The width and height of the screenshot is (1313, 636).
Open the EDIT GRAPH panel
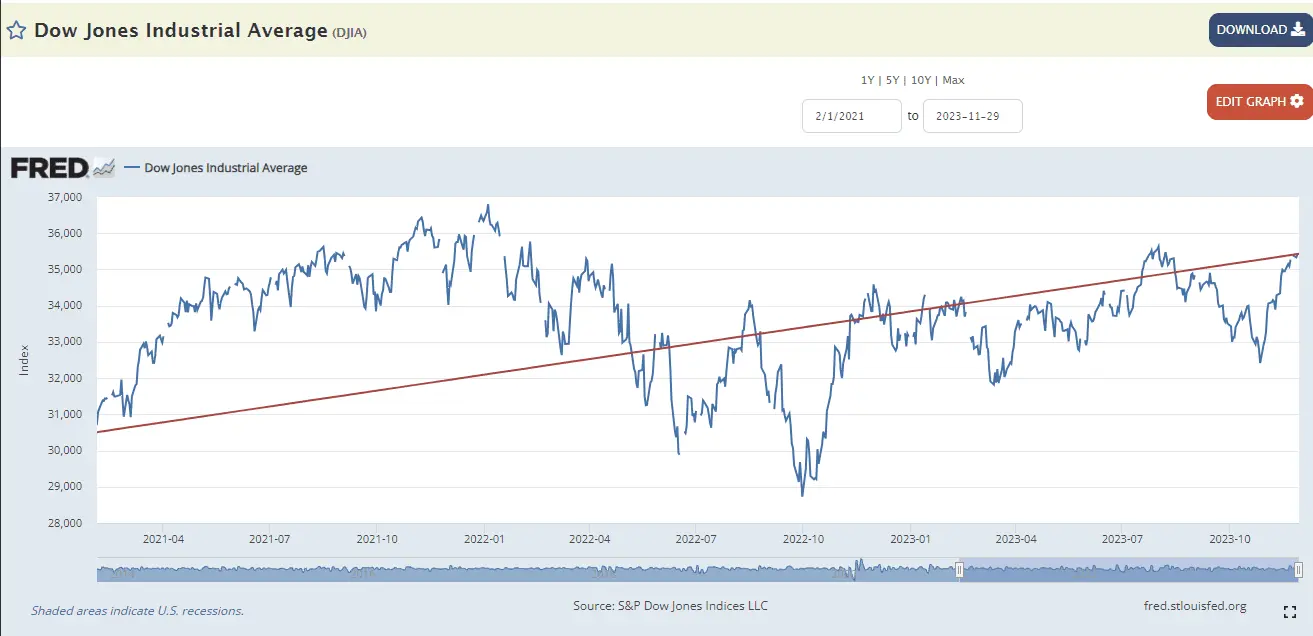point(1259,102)
